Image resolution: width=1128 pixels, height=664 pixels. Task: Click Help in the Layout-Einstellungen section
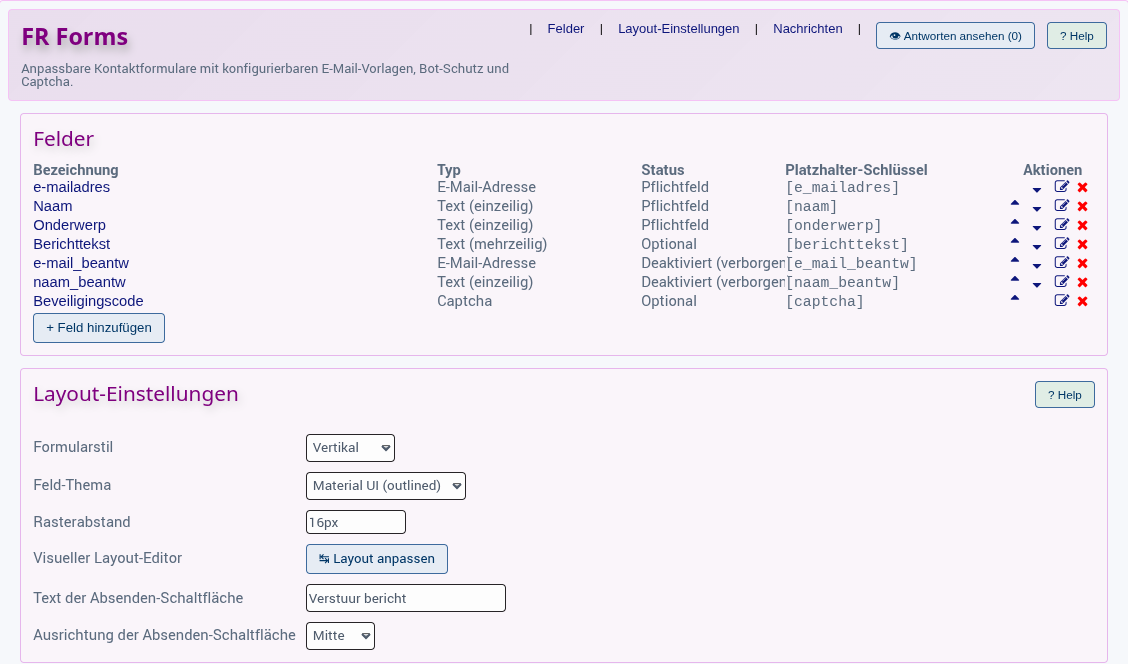(x=1065, y=394)
